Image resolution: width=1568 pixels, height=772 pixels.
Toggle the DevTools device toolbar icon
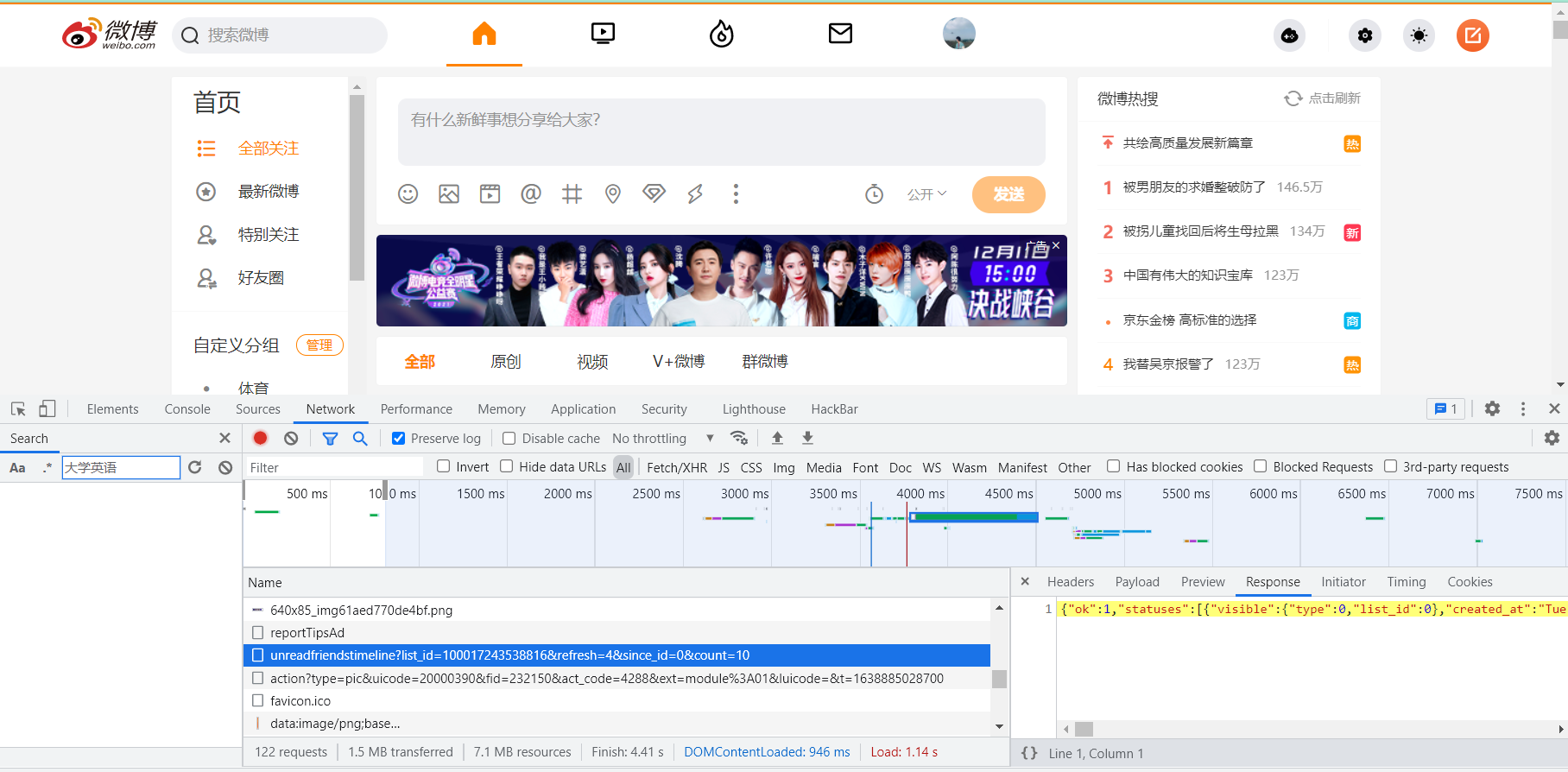(47, 409)
